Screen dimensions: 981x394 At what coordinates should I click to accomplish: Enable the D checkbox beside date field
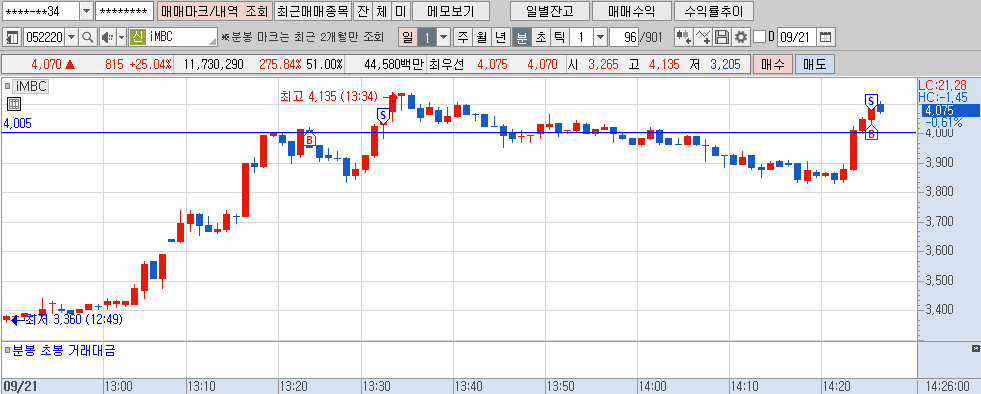tap(760, 37)
